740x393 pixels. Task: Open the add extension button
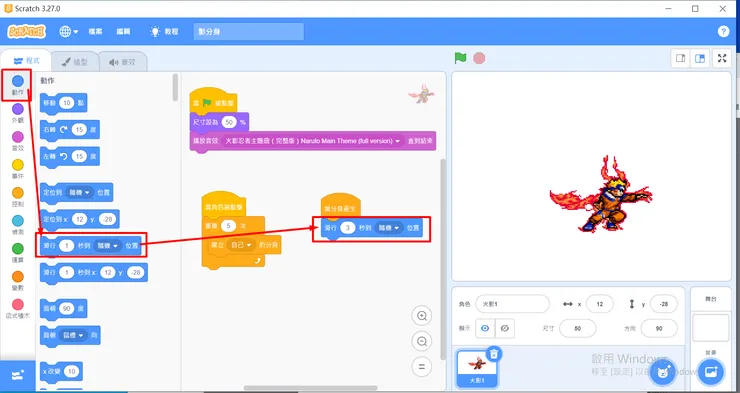tap(17, 376)
